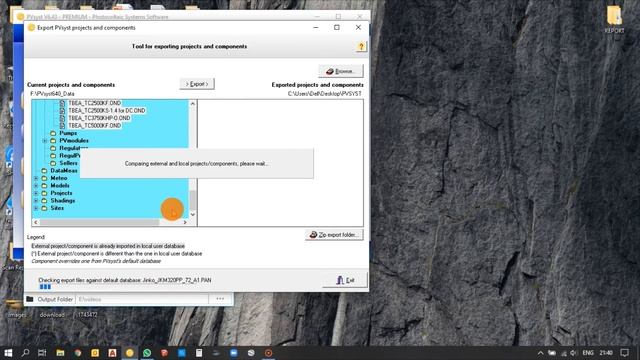
Task: Click the volume icon in system tray
Action: point(573,353)
